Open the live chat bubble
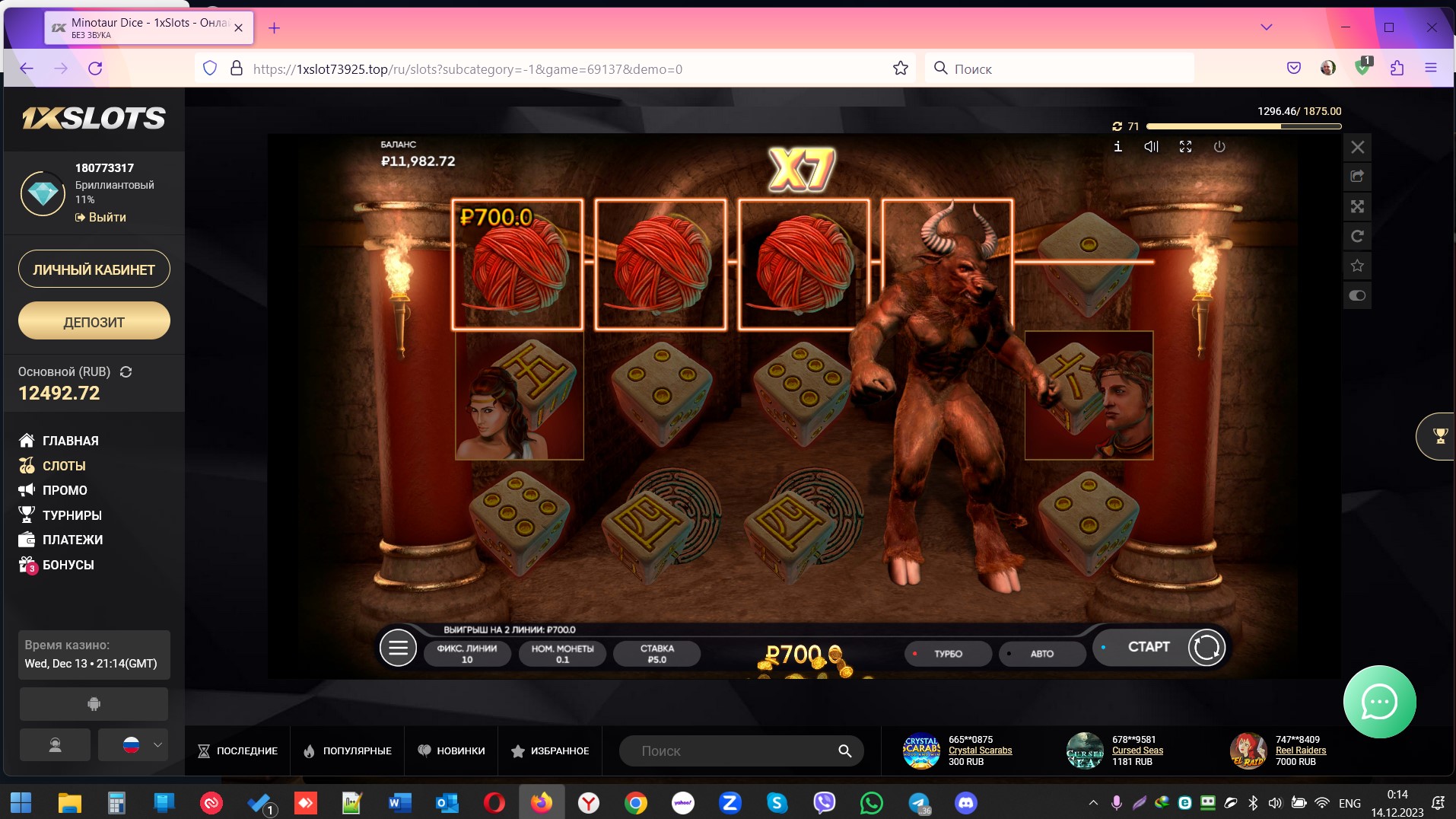This screenshot has height=819, width=1456. coord(1379,702)
